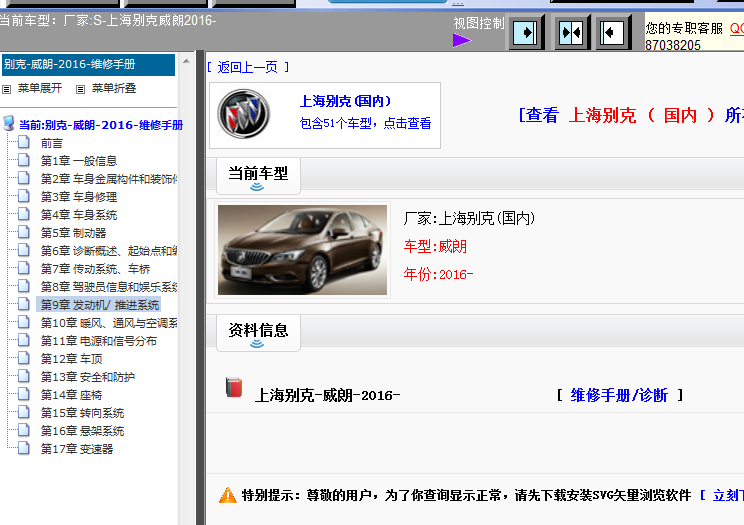Click 包含51个车型，点击查看 link
The width and height of the screenshot is (744, 525).
pos(365,123)
